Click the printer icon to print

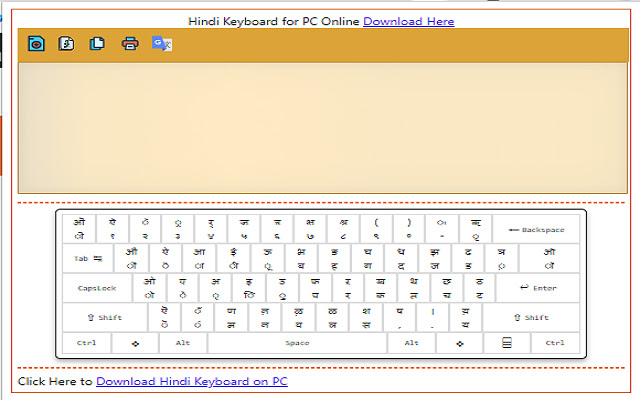click(x=130, y=43)
